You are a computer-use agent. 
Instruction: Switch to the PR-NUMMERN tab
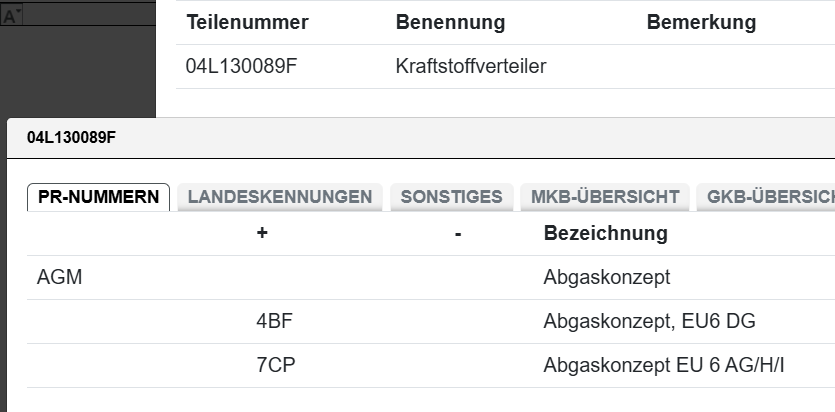[x=98, y=197]
